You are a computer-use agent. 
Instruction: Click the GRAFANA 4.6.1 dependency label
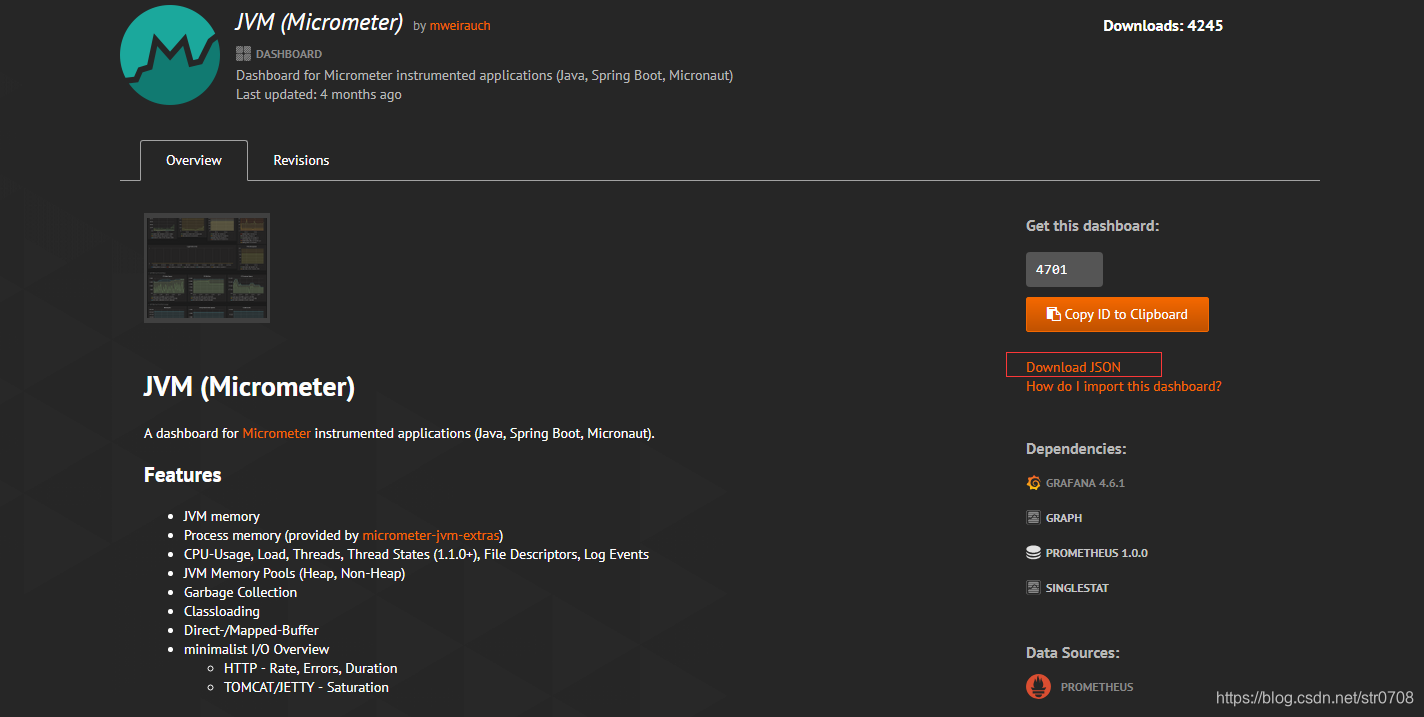click(x=1085, y=483)
